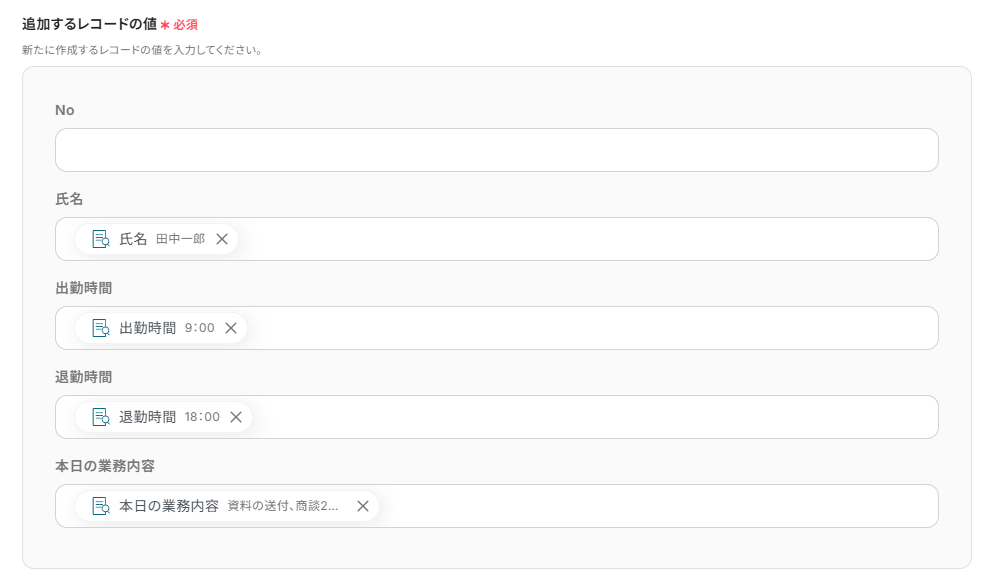Screen dimensions: 1005x583
Task: Click into the empty No input field
Action: [496, 150]
